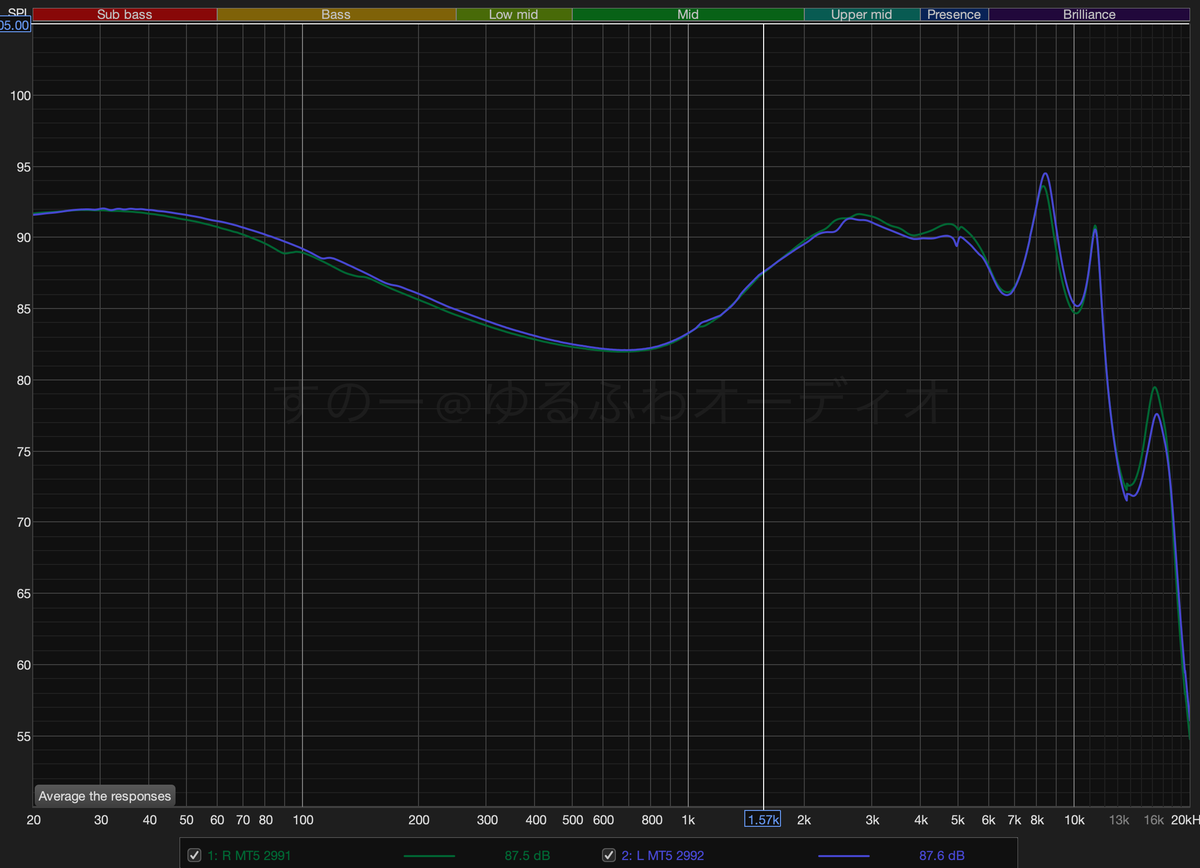Click the Brilliance frequency band label
1200x868 pixels.
tap(1090, 15)
